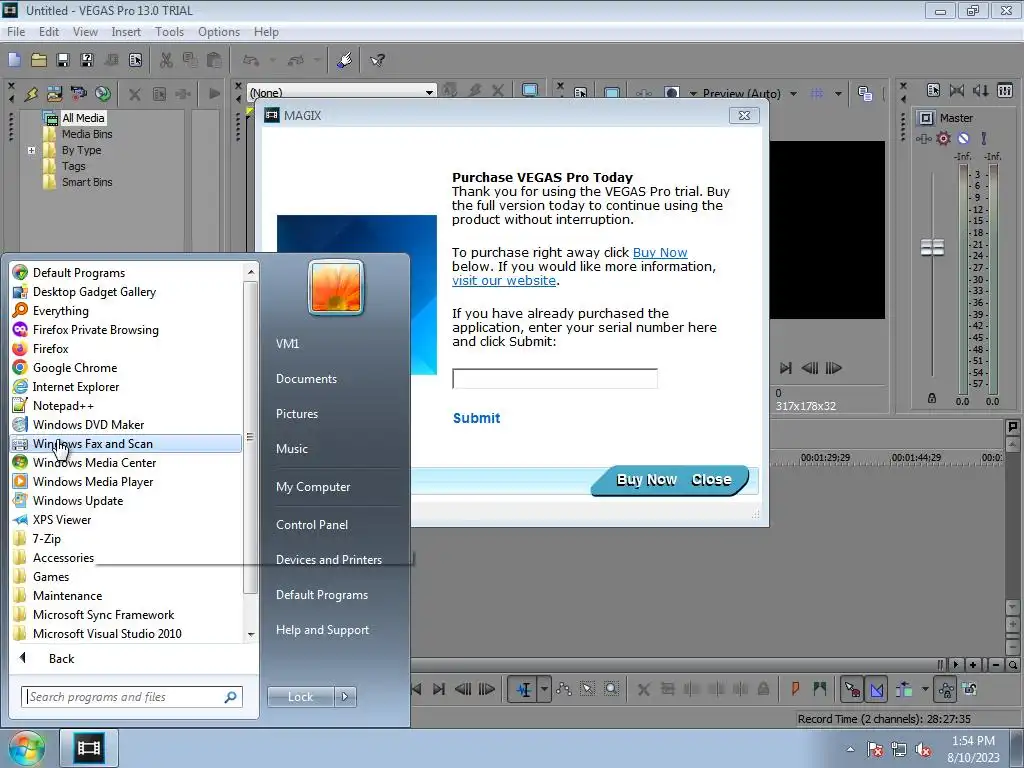Click Close on the MAGIX dialog banner
1024x768 pixels.
coord(711,479)
